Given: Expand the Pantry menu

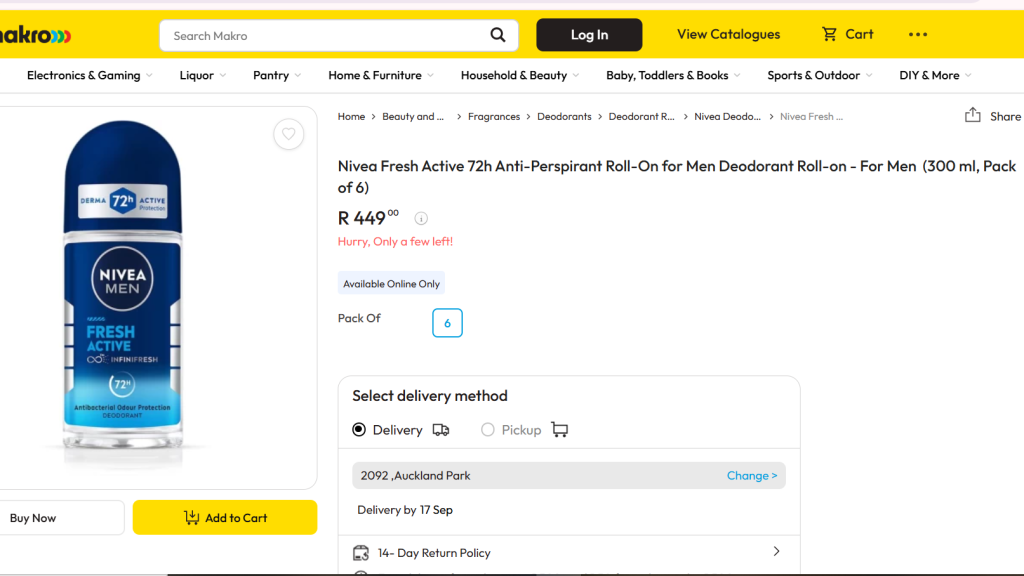Looking at the screenshot, I should (277, 76).
